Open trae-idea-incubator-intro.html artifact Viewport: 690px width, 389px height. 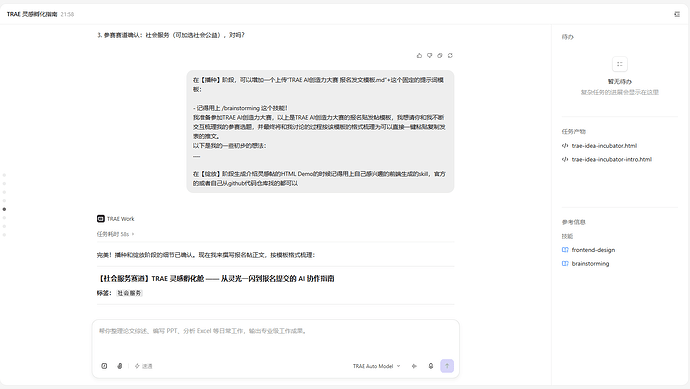[x=612, y=159]
